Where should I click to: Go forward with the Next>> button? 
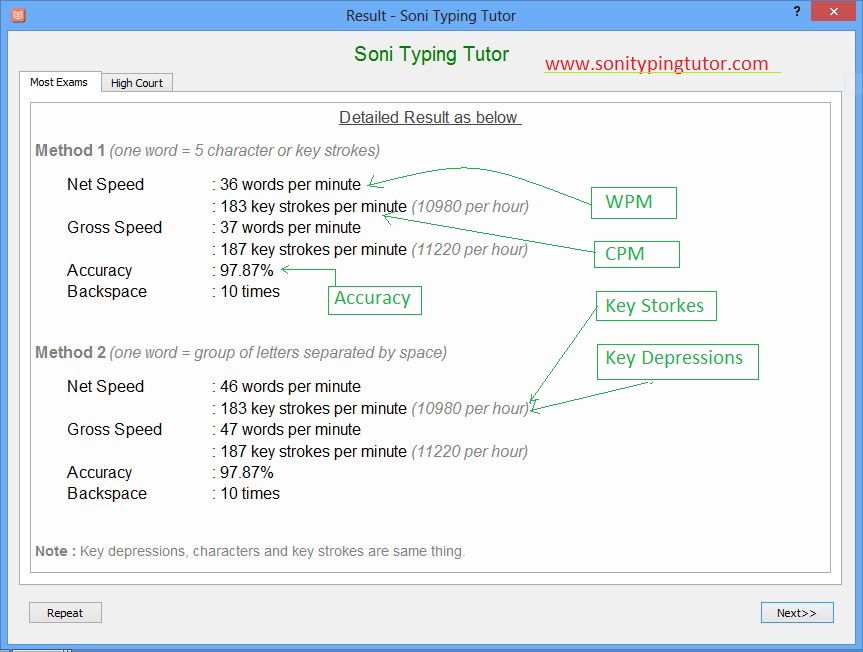796,612
